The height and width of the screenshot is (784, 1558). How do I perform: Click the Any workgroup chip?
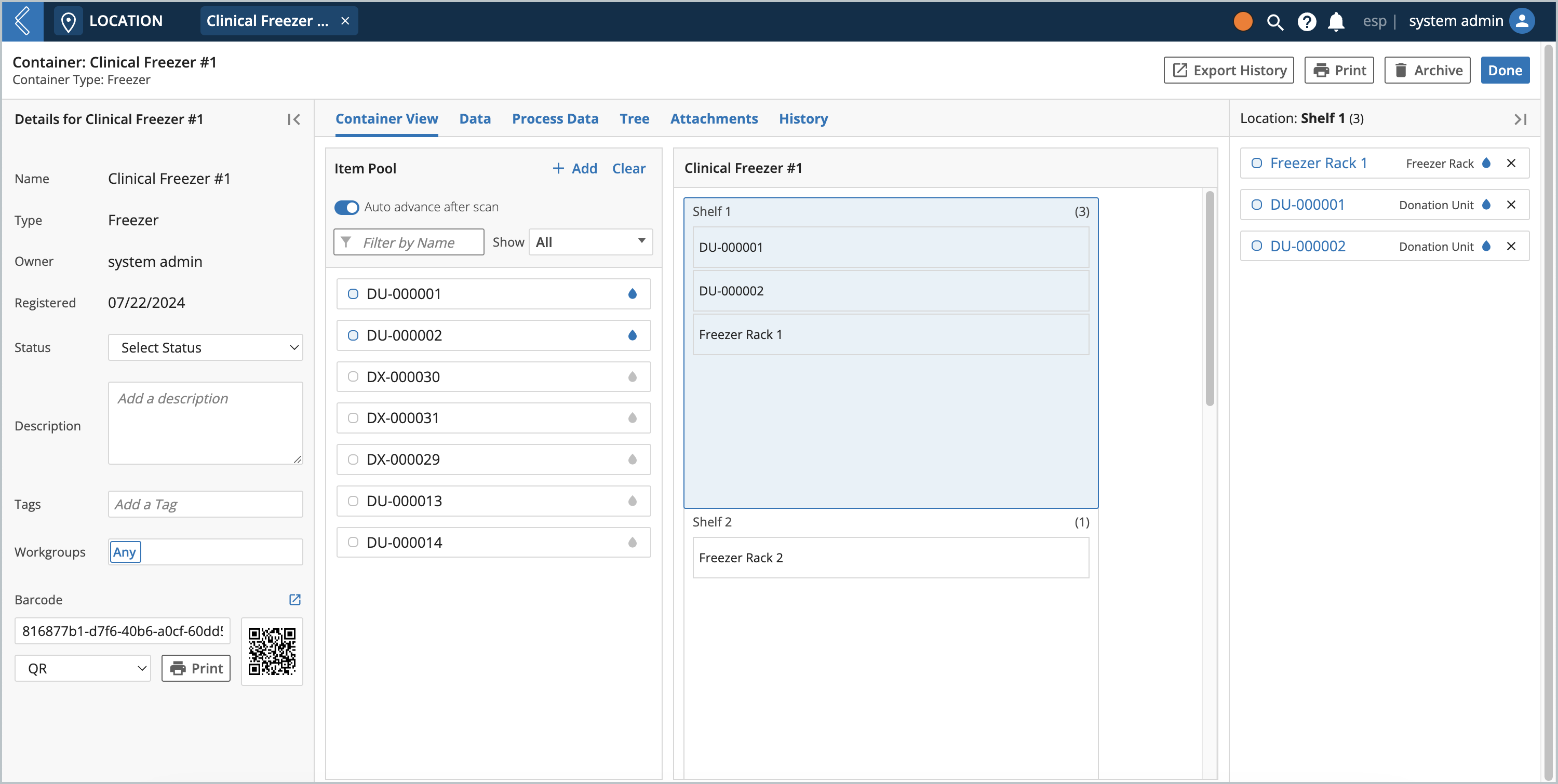click(125, 552)
